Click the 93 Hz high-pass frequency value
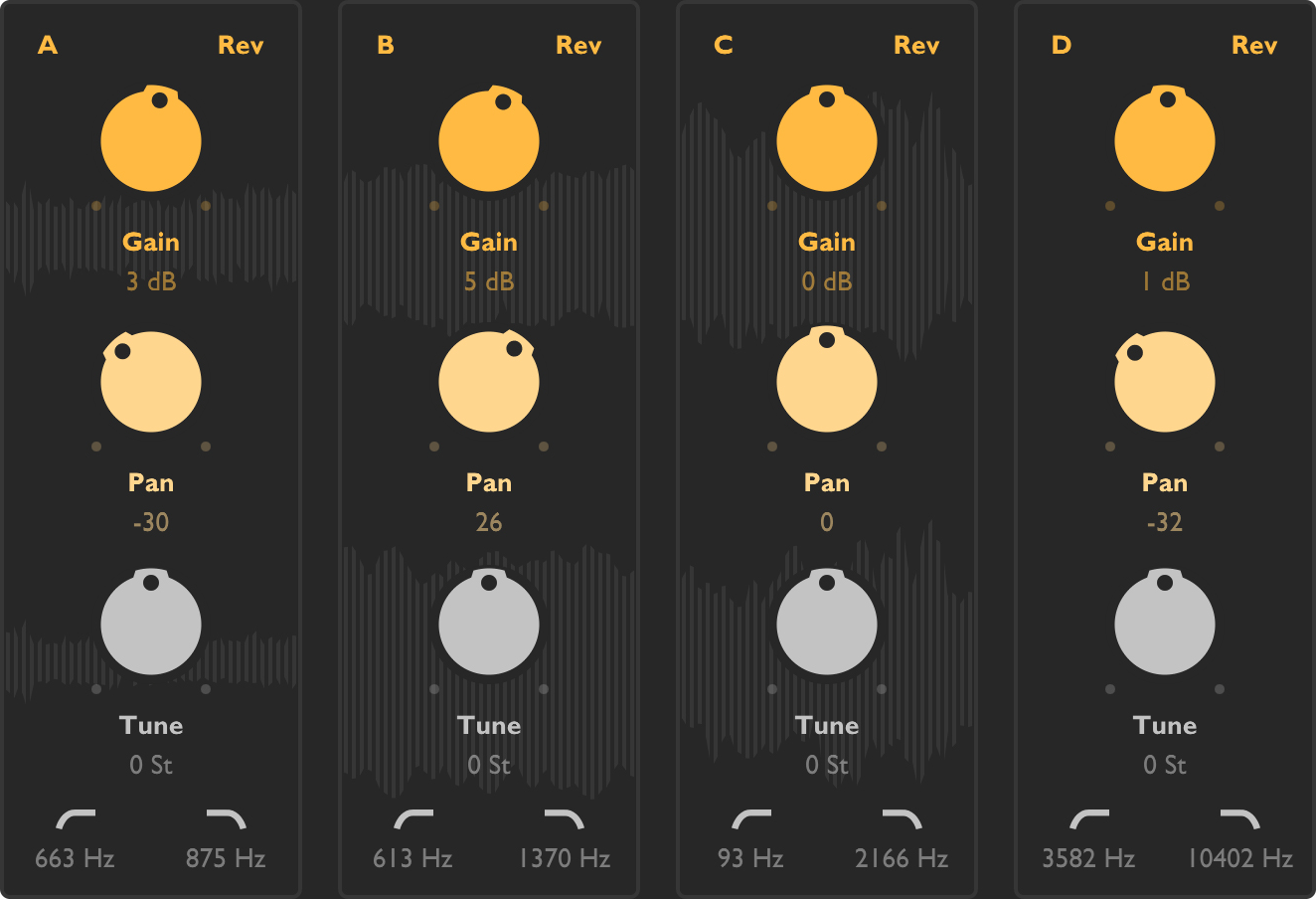This screenshot has width=1316, height=899. click(x=750, y=859)
